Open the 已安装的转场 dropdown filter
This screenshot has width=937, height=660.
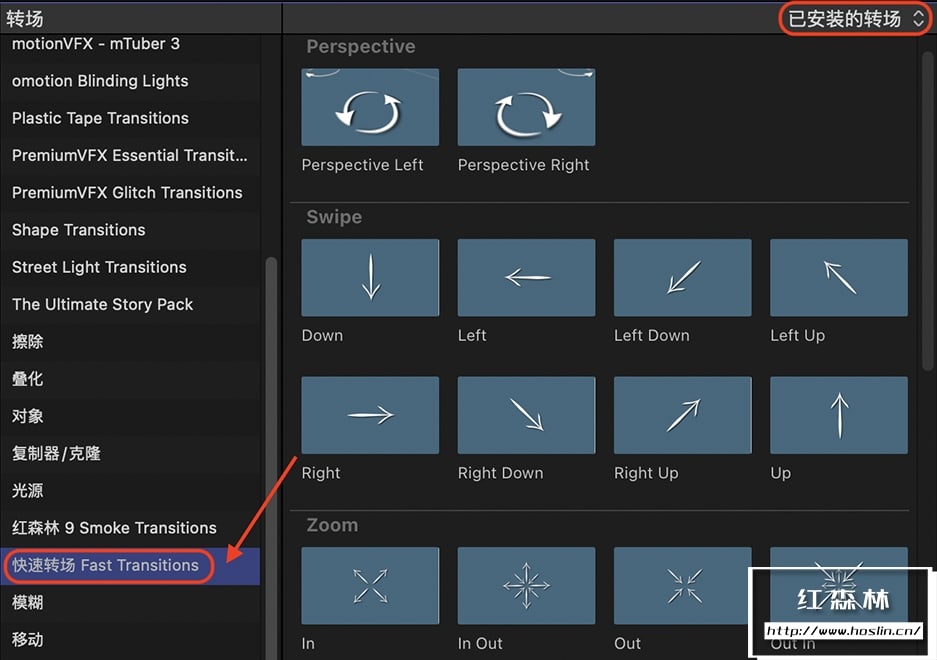855,19
